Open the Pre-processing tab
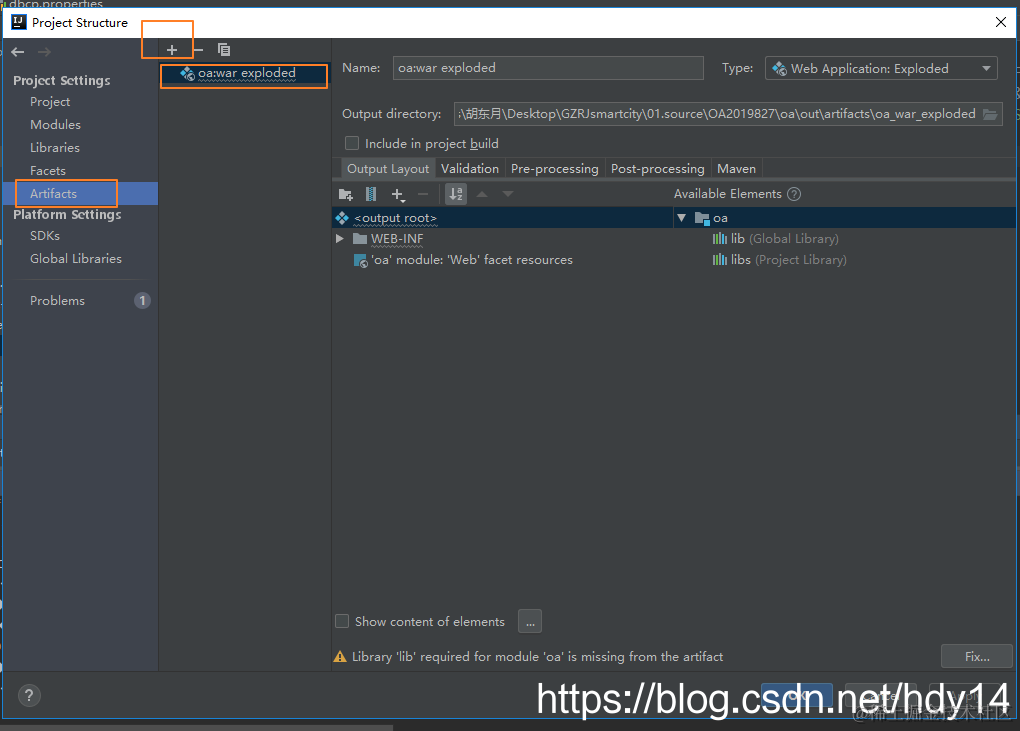Image resolution: width=1020 pixels, height=731 pixels. [x=554, y=168]
